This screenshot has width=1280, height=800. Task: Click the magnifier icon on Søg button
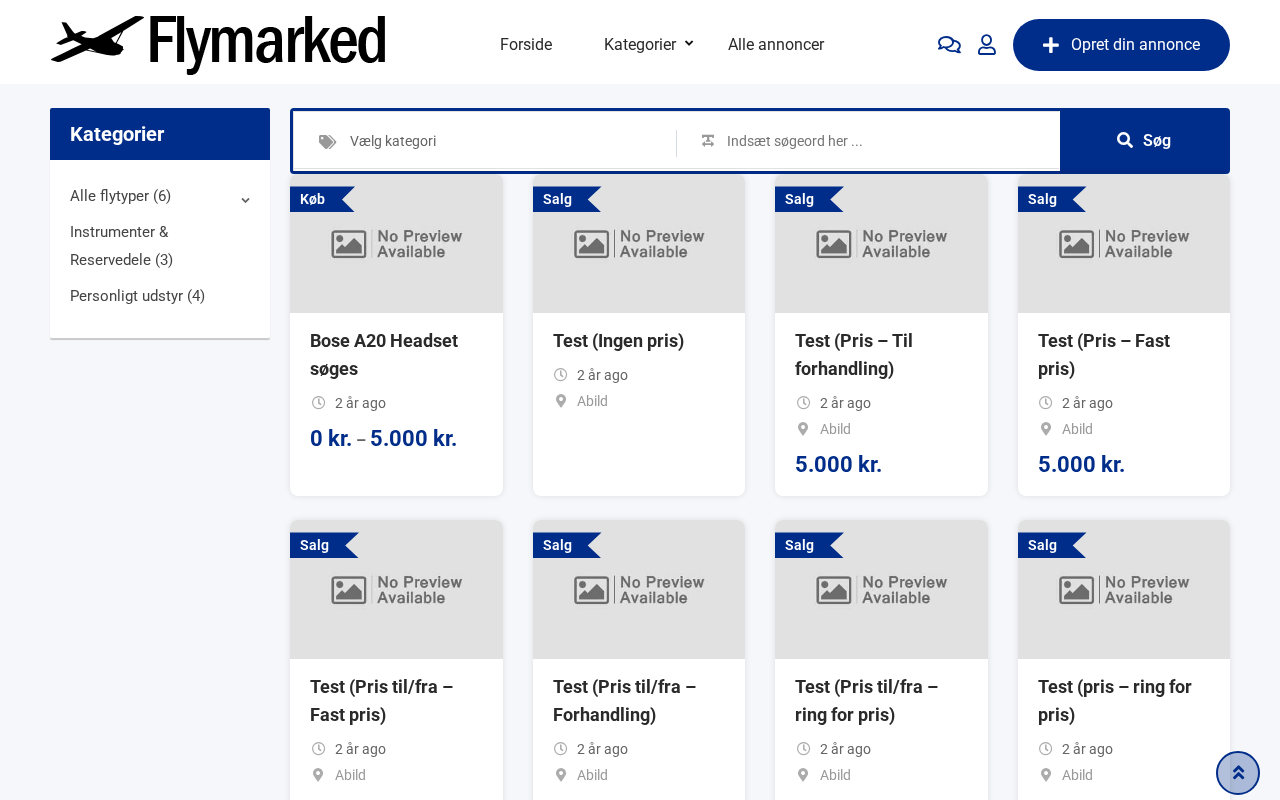1125,141
